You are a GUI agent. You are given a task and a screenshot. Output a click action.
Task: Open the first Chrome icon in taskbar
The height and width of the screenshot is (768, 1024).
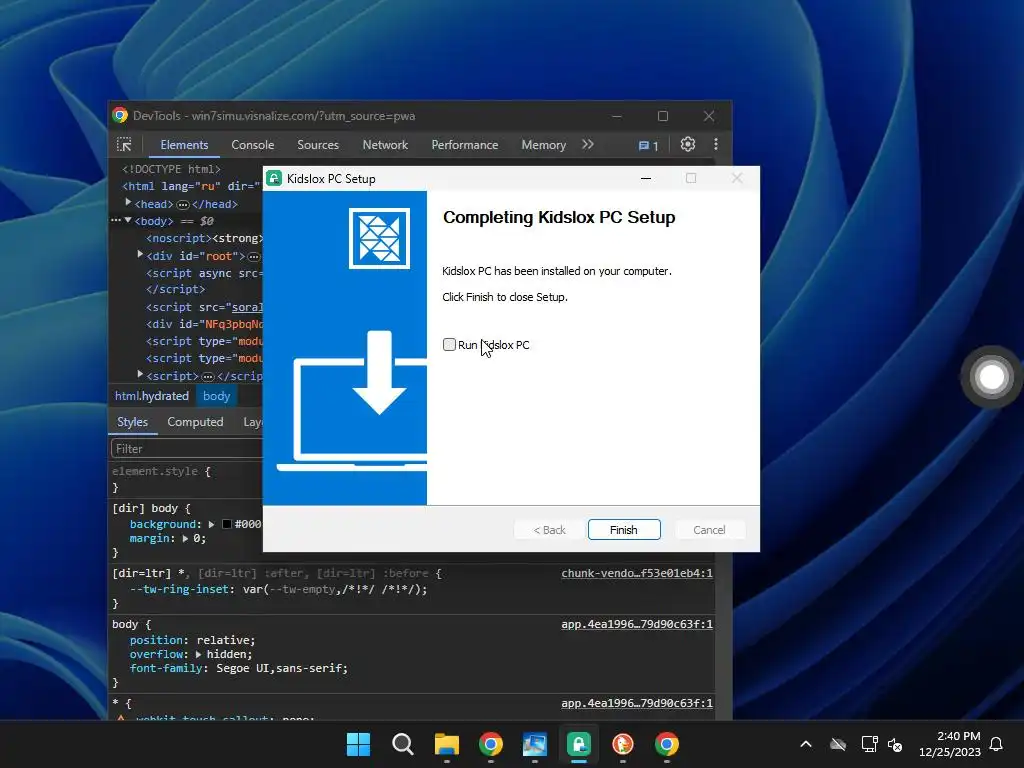(x=490, y=744)
